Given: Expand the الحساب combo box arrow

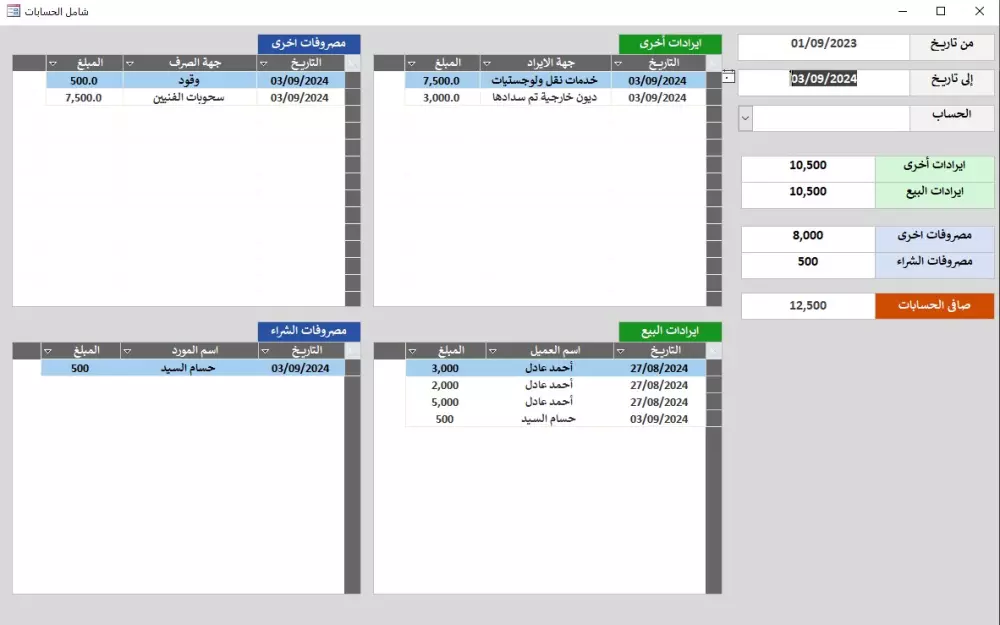Looking at the screenshot, I should tap(745, 119).
